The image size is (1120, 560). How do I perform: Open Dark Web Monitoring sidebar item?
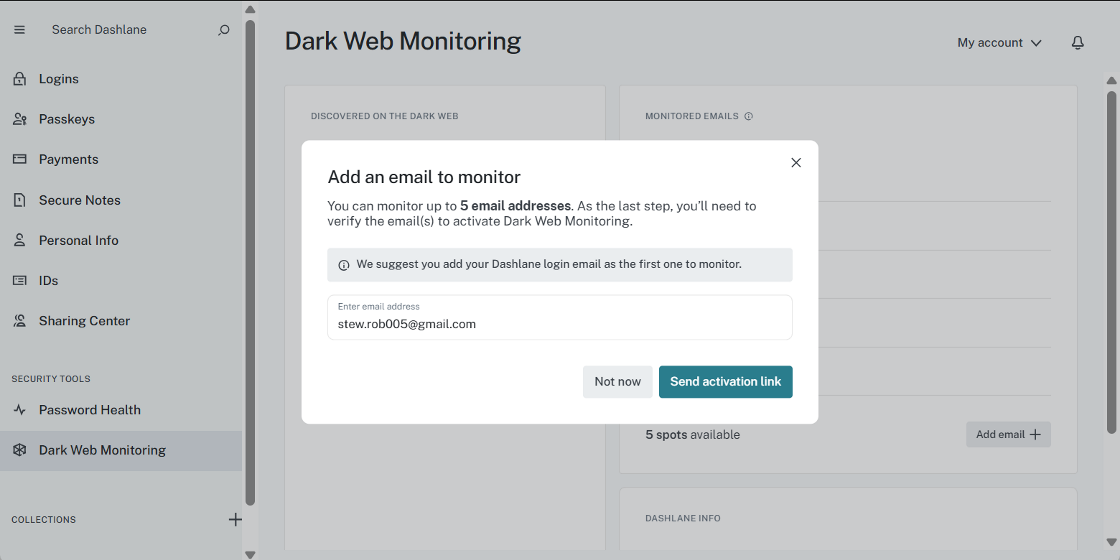102,450
